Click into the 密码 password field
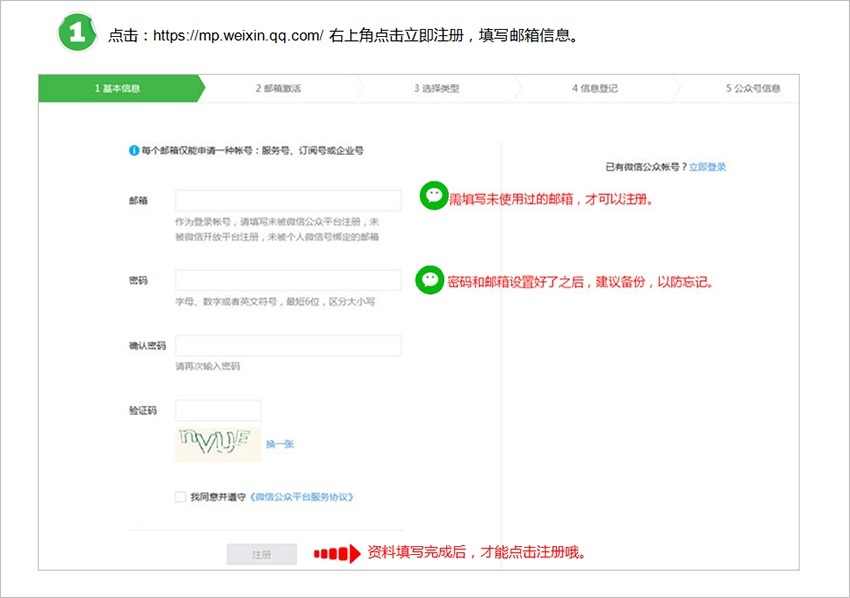The width and height of the screenshot is (850, 598). 288,280
